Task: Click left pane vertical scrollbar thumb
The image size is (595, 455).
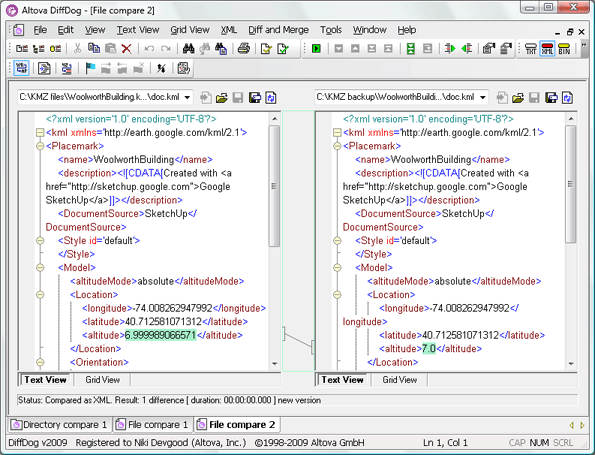Action: 274,186
